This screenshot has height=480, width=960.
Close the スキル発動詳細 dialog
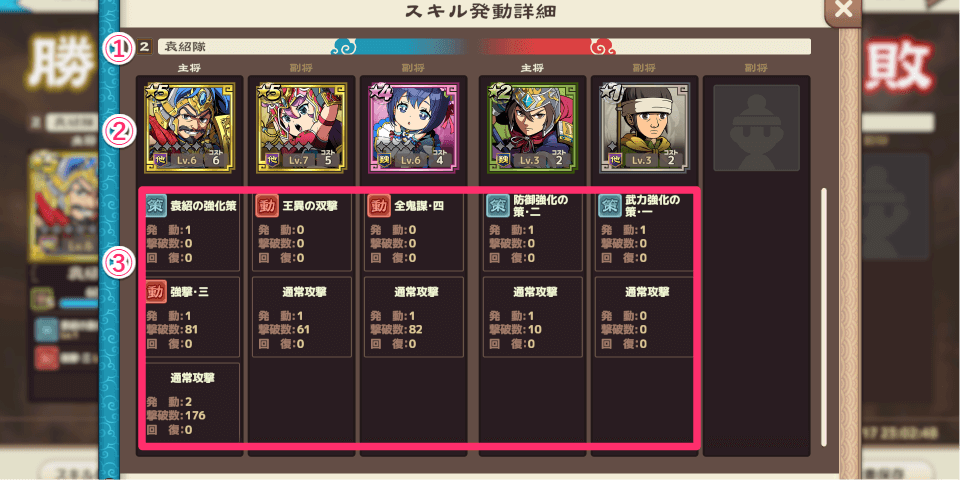click(843, 10)
